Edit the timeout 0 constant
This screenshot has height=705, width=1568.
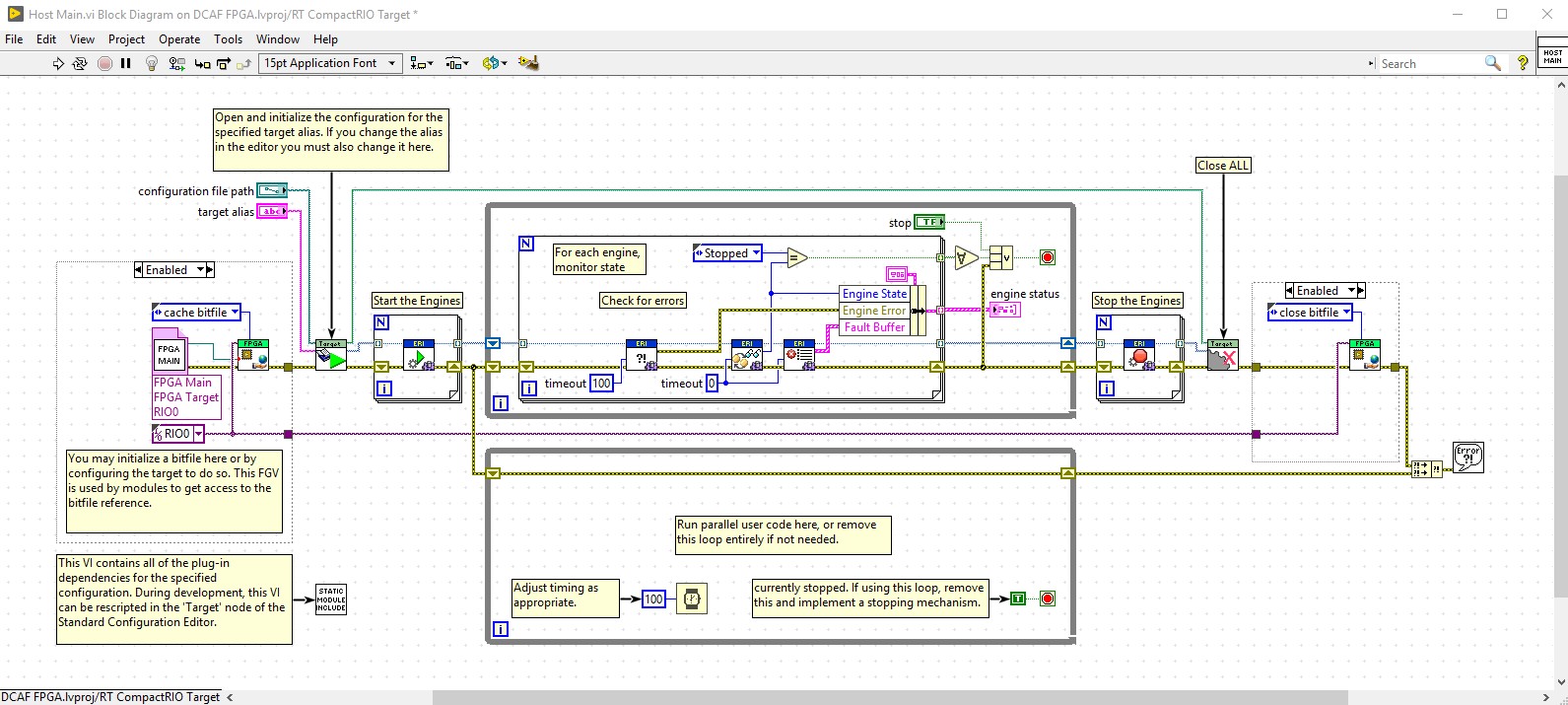[712, 384]
